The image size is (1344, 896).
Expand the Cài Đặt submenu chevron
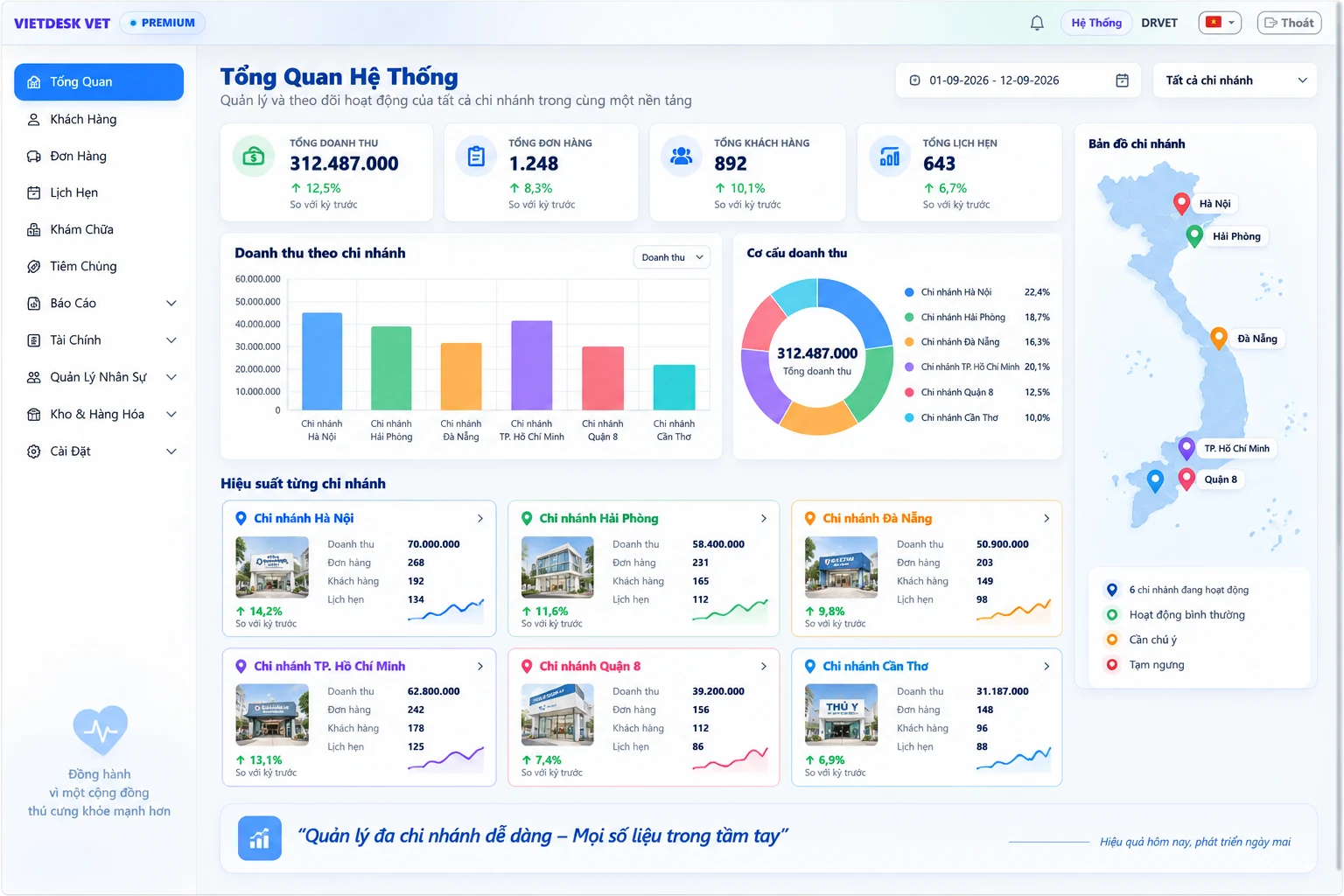(x=171, y=451)
